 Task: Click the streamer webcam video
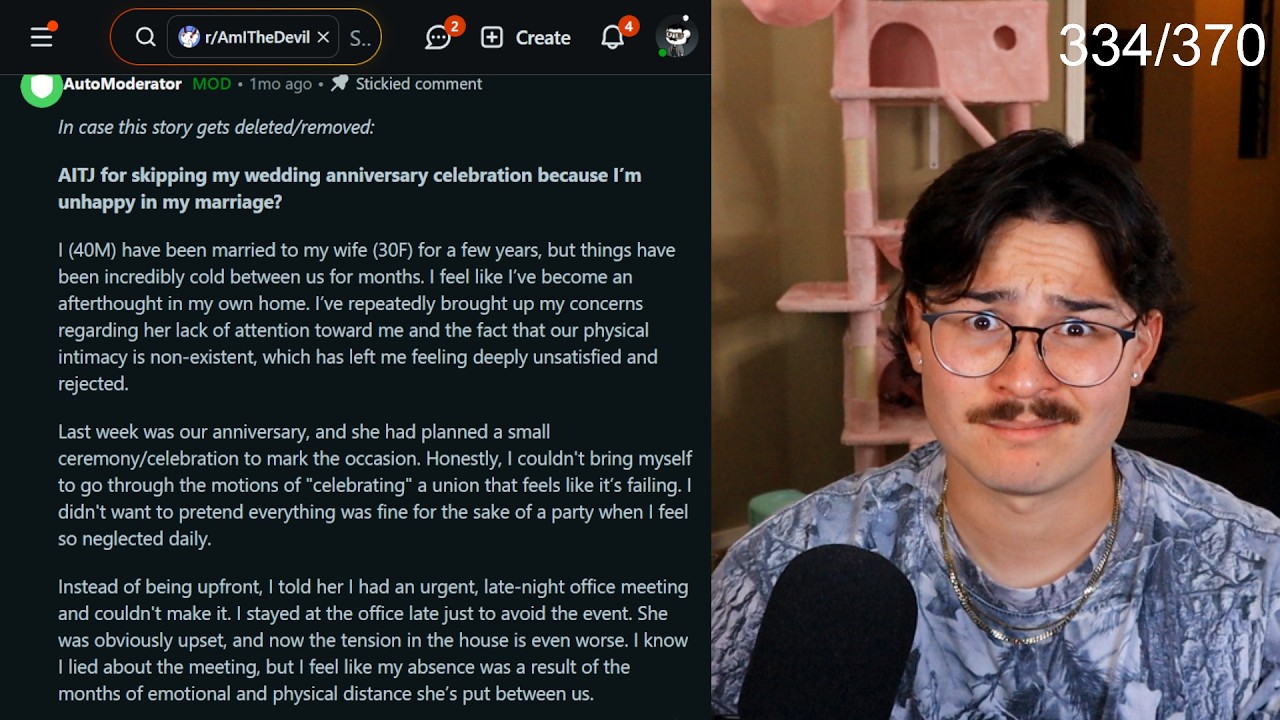pos(996,360)
